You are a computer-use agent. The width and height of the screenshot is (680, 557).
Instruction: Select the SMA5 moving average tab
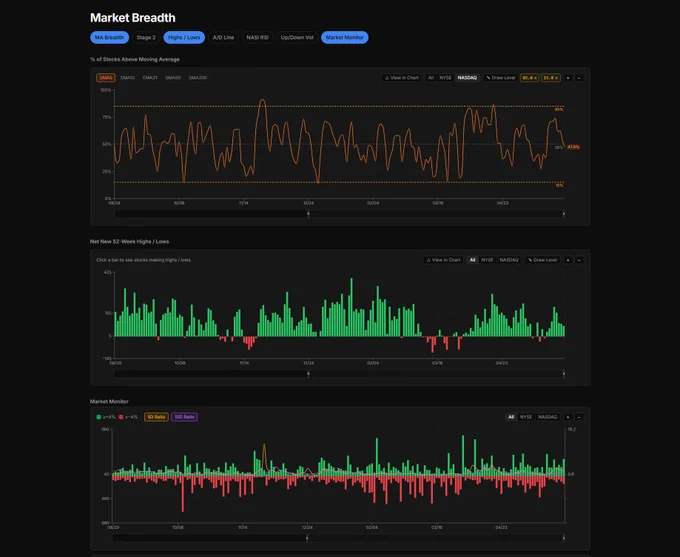tap(106, 78)
